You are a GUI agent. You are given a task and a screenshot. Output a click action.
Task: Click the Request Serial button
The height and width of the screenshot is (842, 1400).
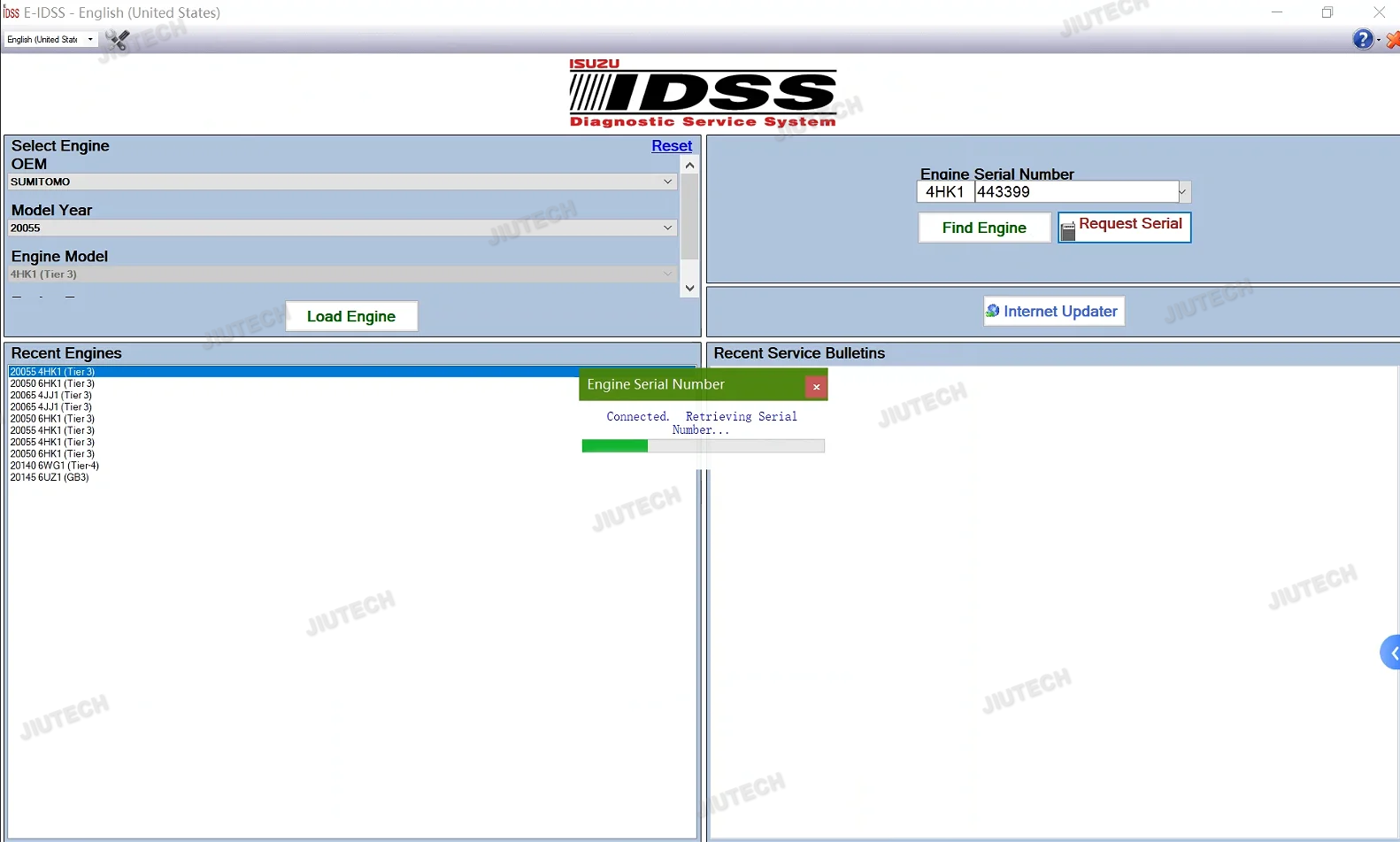click(1125, 227)
